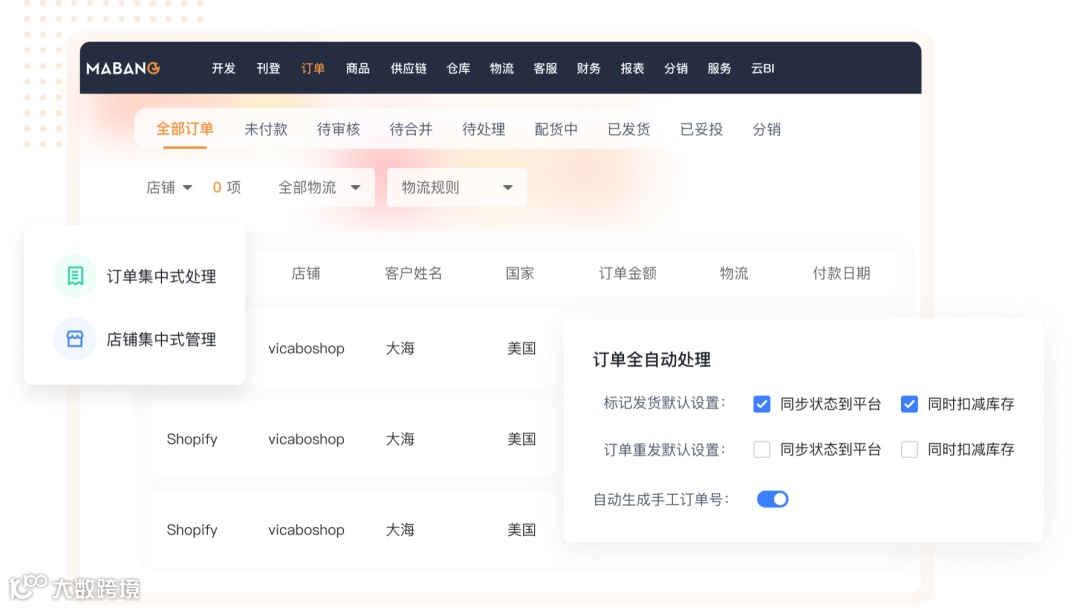Open the 分销 top navigation menu

coord(676,68)
